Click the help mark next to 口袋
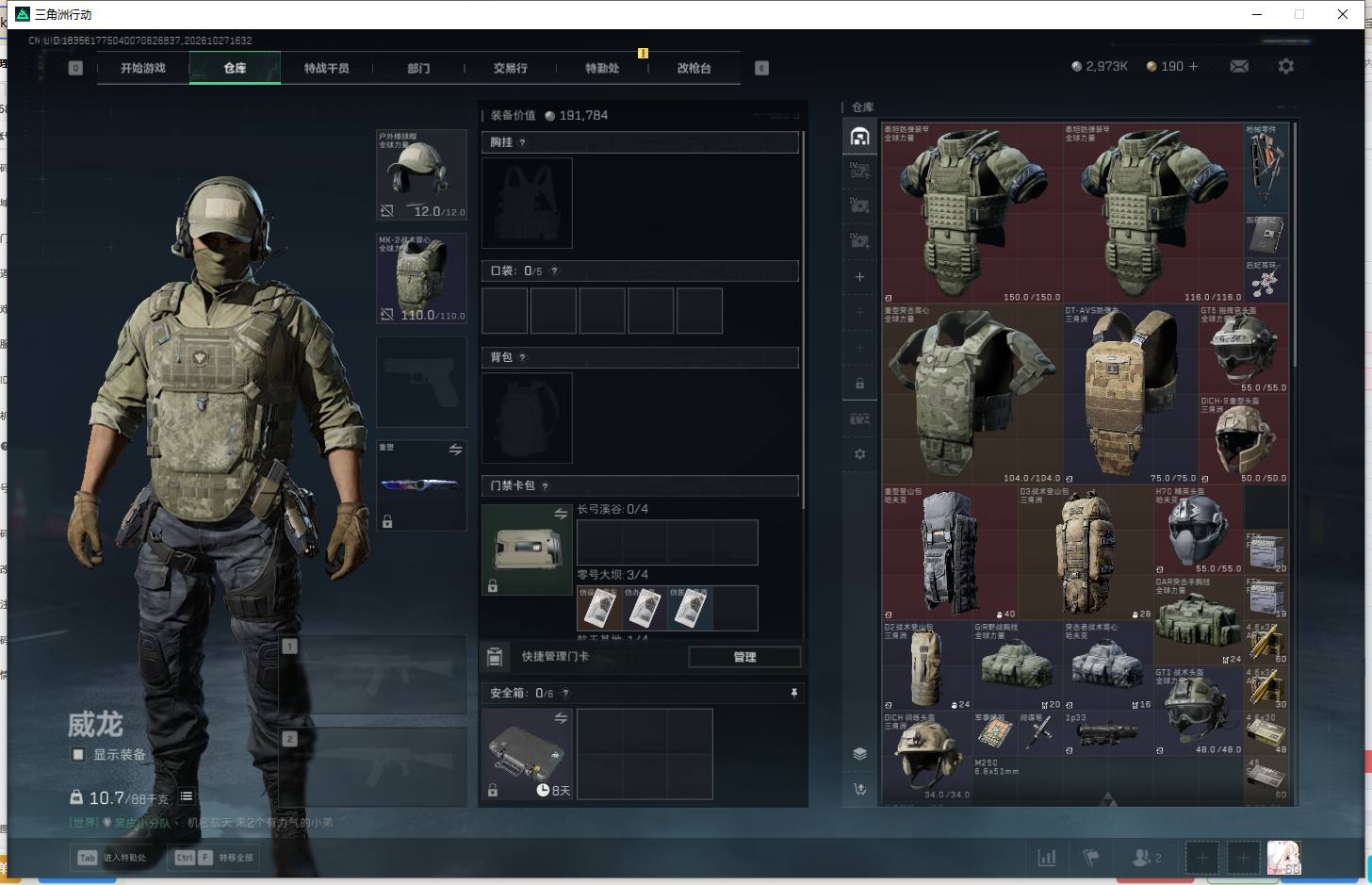 (554, 271)
